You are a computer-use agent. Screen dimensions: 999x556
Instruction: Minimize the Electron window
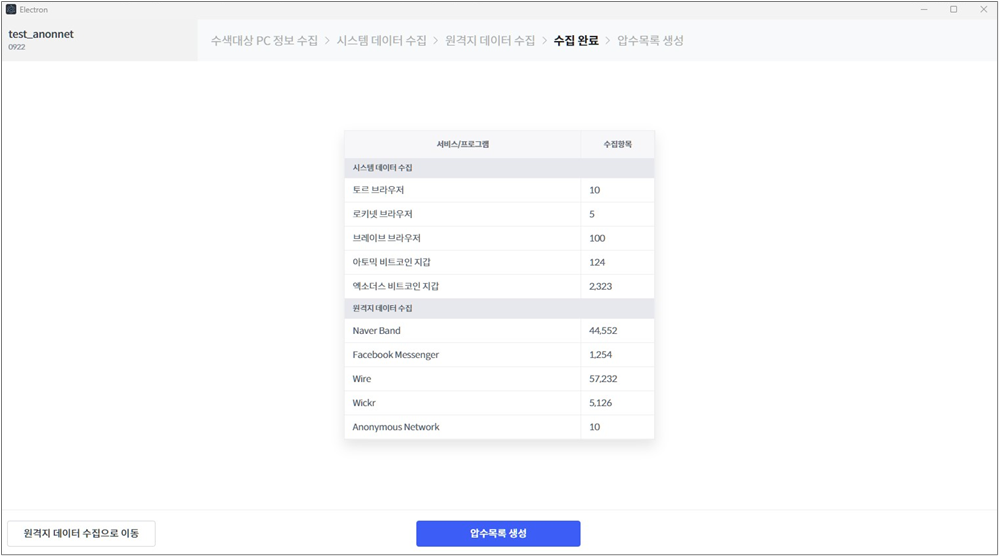click(x=924, y=9)
